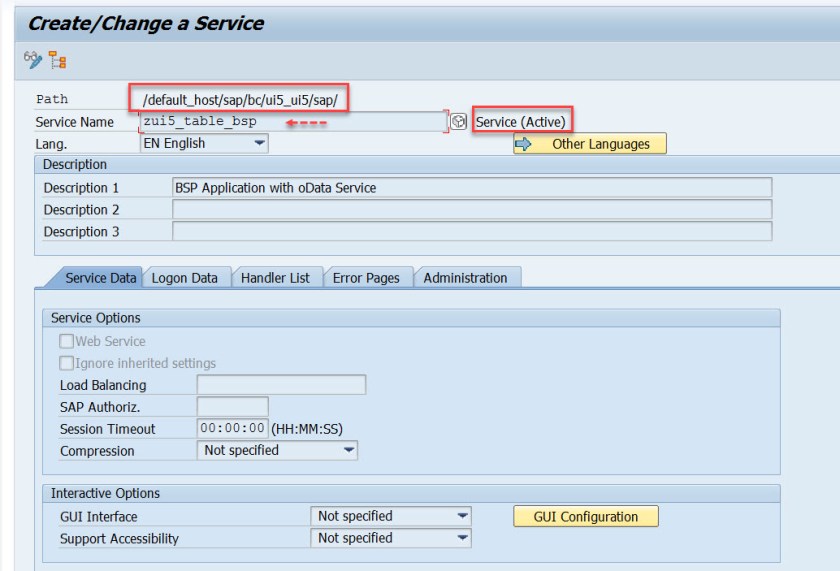Click into the Description 2 field

click(x=472, y=209)
